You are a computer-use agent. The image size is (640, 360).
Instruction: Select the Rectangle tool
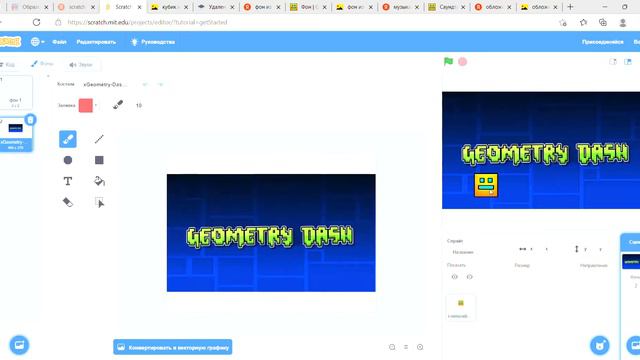coord(99,160)
